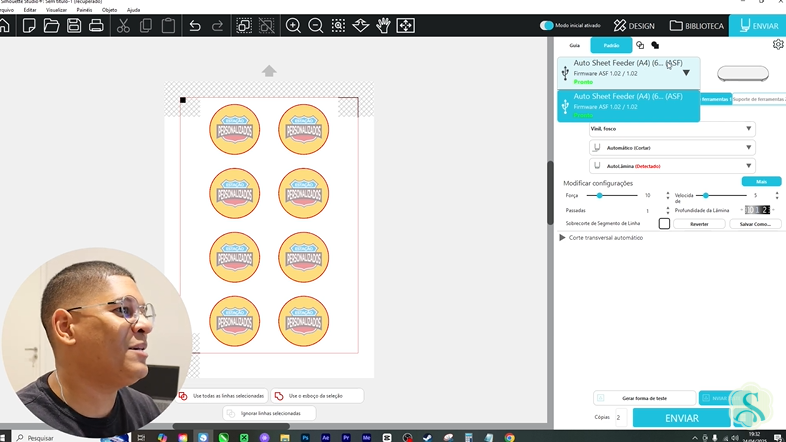Zoom out with the magnifier minus icon
This screenshot has height=442, width=786.
316,26
